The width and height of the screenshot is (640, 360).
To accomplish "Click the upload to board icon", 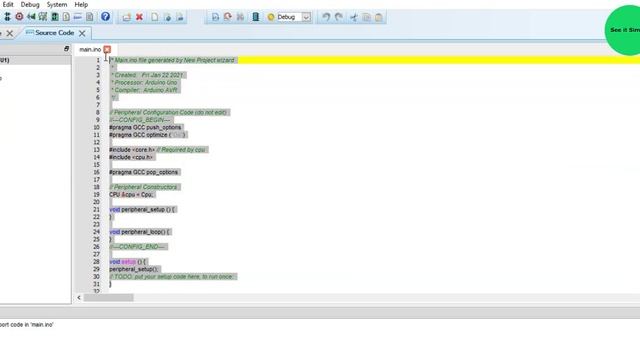I will tap(256, 17).
